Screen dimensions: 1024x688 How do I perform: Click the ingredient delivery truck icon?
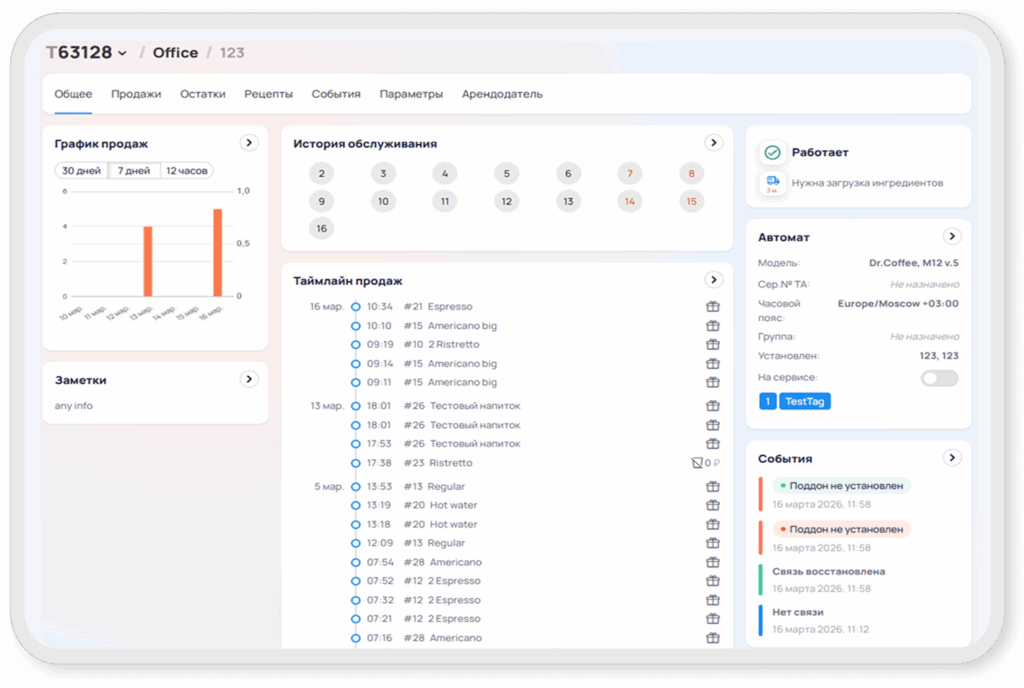click(x=772, y=182)
